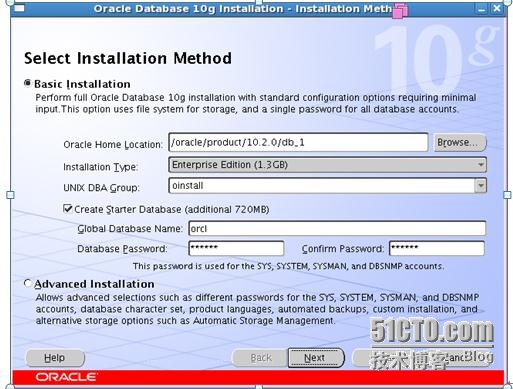
Task: Select the Advanced Installation radio button
Action: click(28, 283)
